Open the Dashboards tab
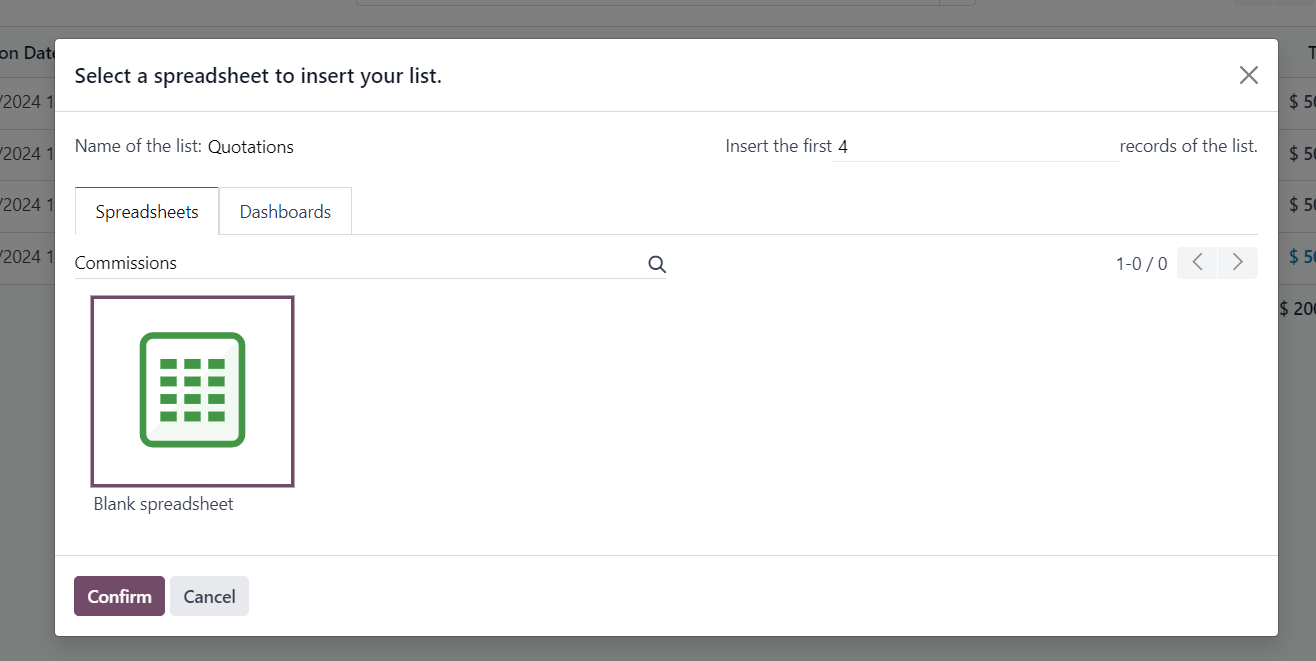 [285, 212]
